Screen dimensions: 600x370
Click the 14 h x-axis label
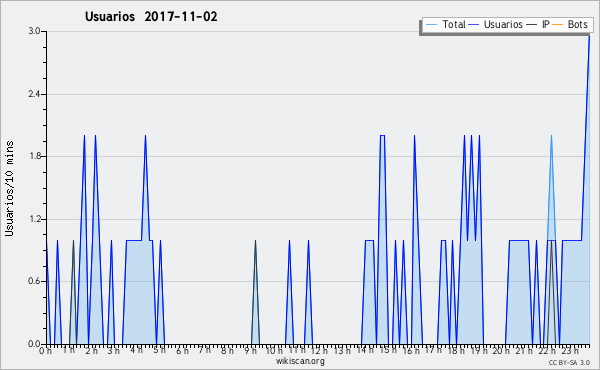click(365, 350)
